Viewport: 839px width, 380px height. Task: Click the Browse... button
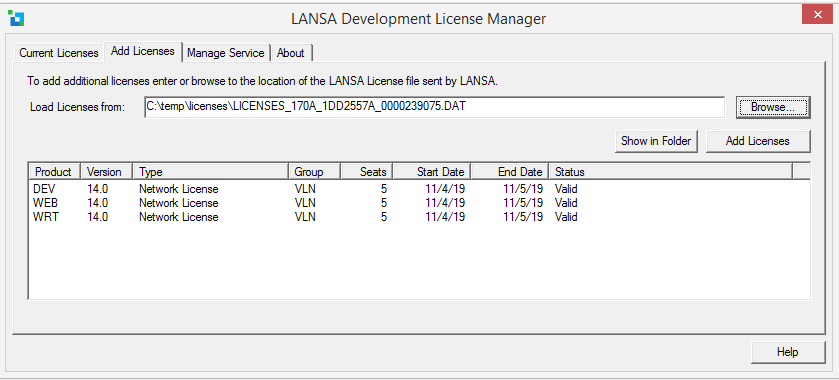773,107
